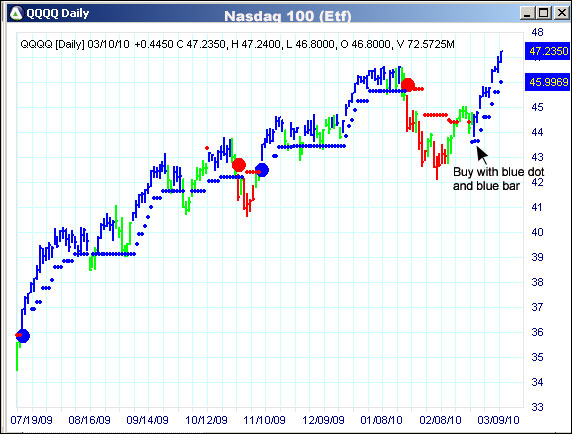Click the 43 price axis label
Image resolution: width=572 pixels, height=434 pixels.
click(x=537, y=157)
